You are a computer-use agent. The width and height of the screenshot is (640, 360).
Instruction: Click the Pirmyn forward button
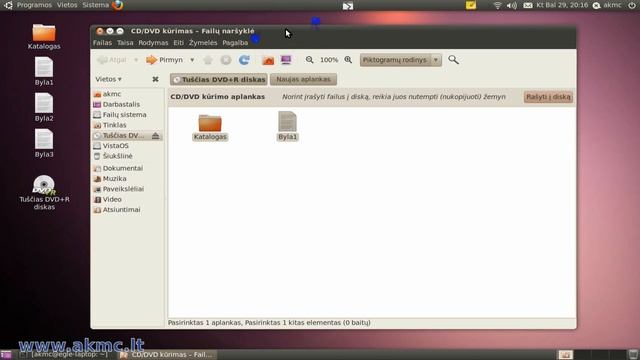(x=164, y=60)
